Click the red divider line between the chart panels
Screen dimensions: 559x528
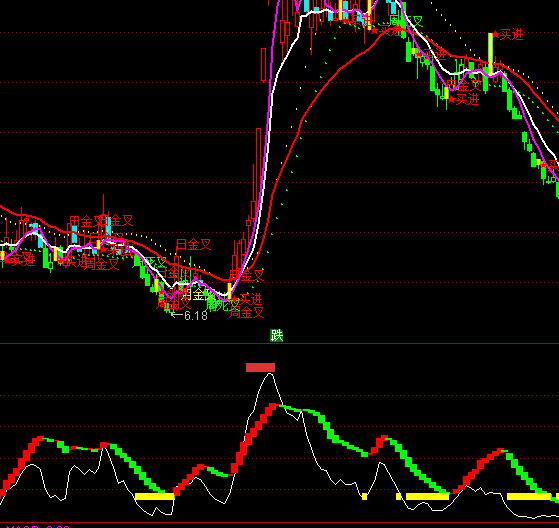(x=280, y=344)
